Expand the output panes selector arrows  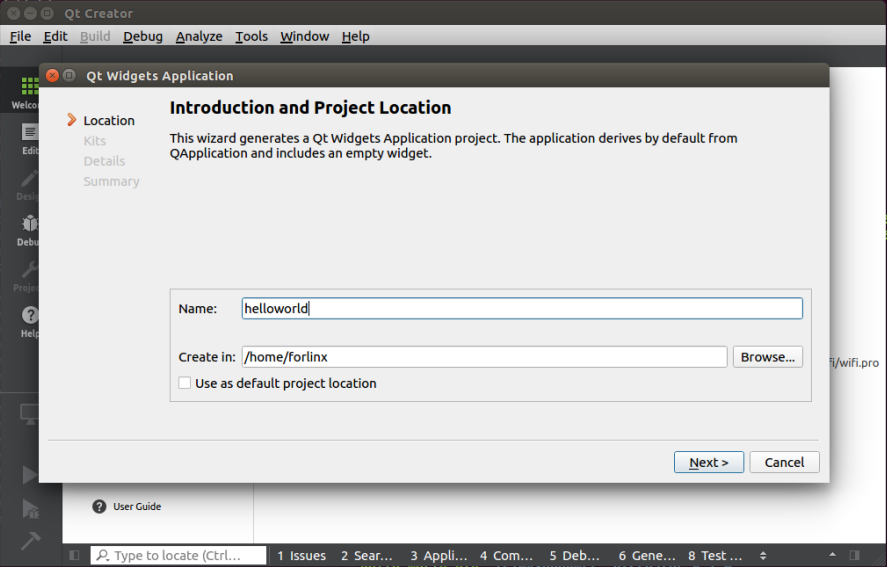click(763, 556)
